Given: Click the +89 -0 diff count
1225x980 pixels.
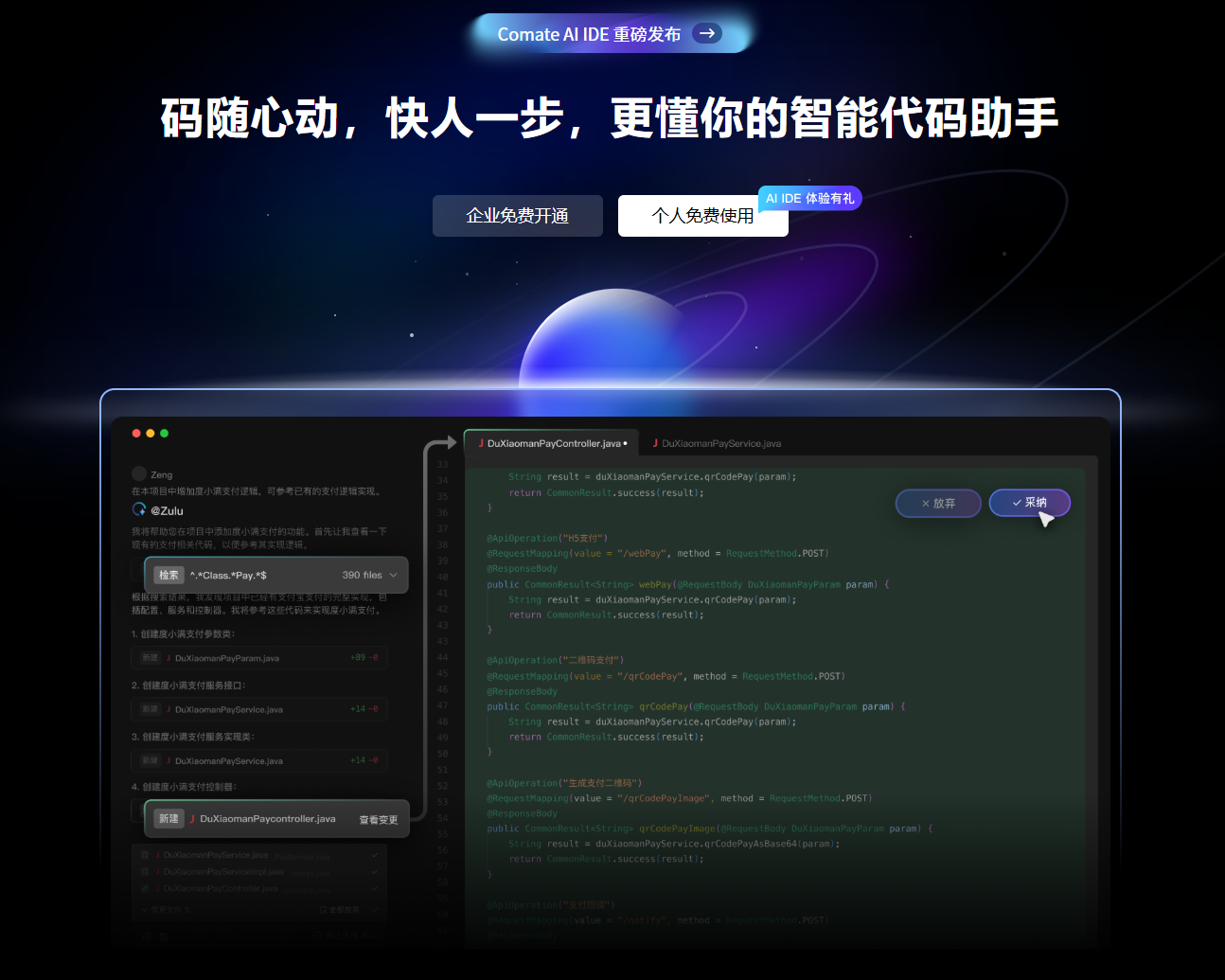Looking at the screenshot, I should [364, 657].
